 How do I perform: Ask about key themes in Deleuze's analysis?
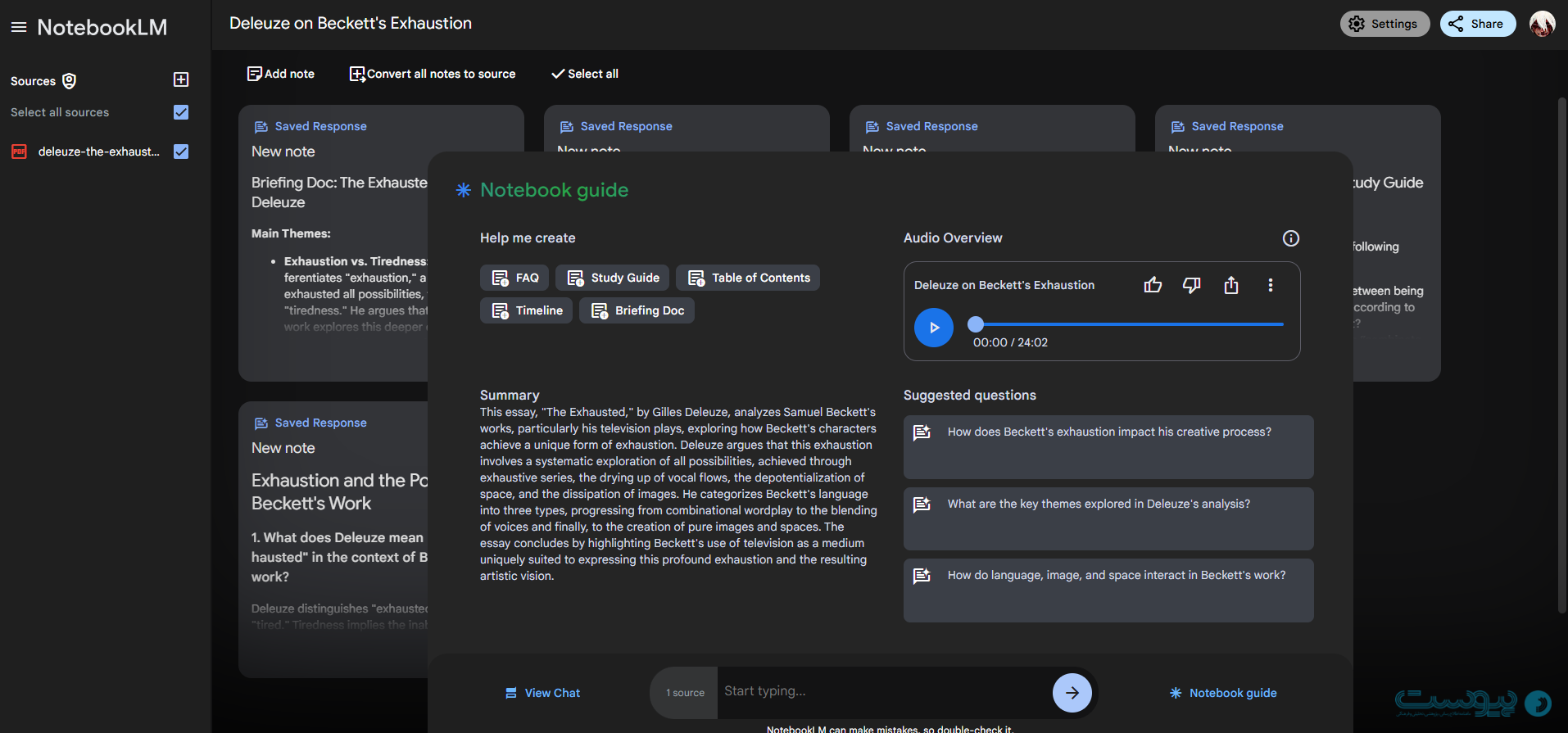click(1108, 518)
